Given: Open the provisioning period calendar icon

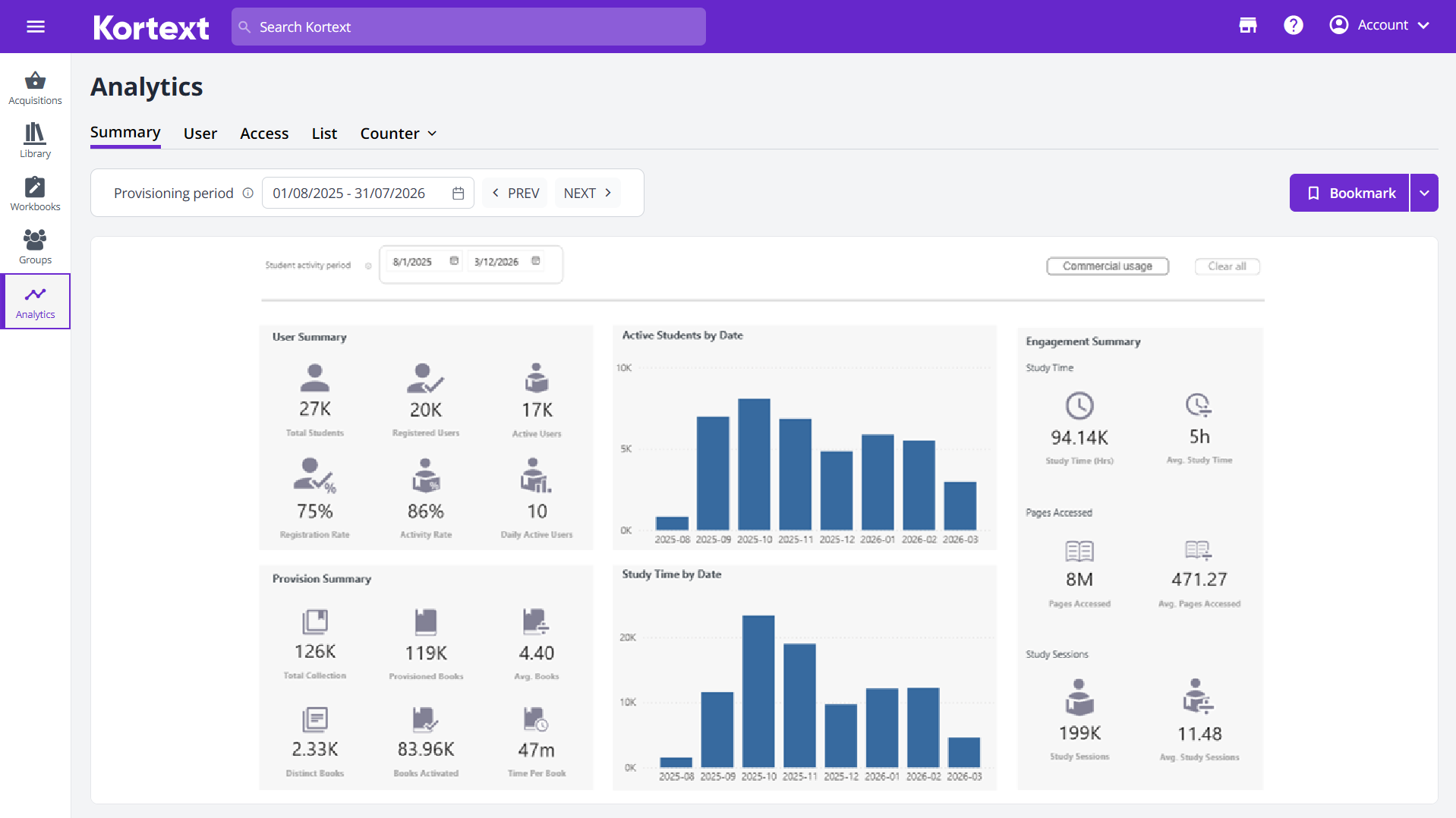Looking at the screenshot, I should pyautogui.click(x=457, y=193).
